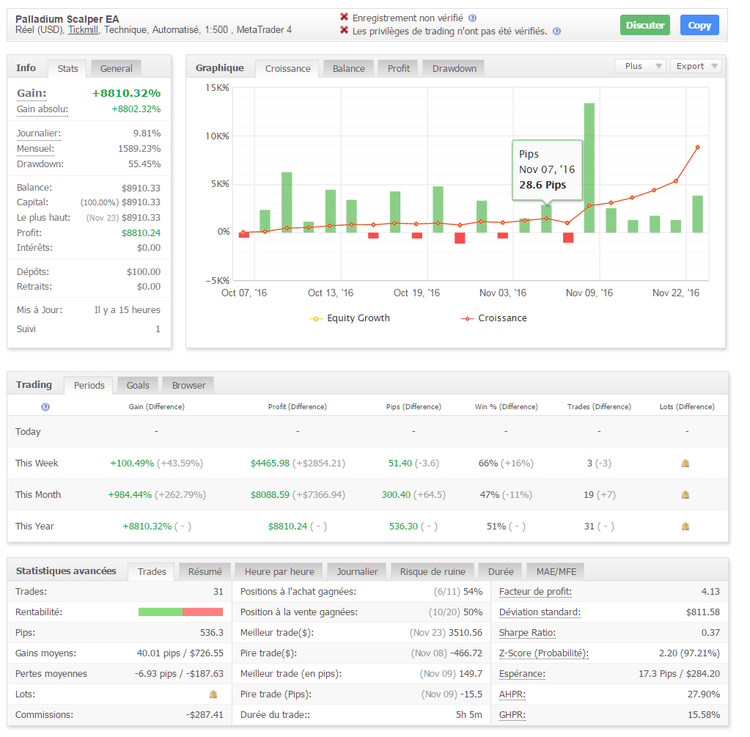The image size is (750, 737).
Task: Open the Risque de ruine tab
Action: click(432, 571)
